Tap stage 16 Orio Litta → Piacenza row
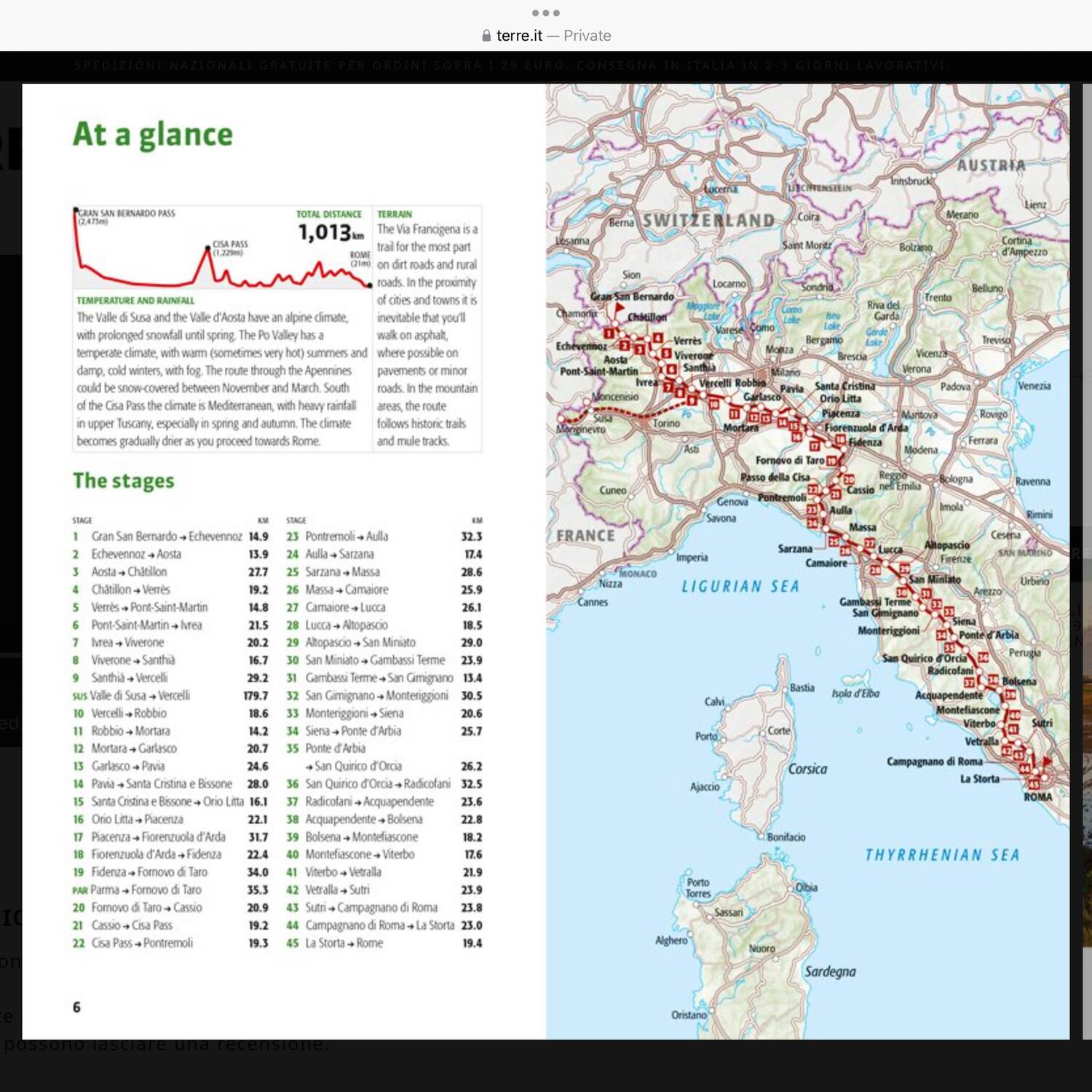1092x1092 pixels. (170, 820)
